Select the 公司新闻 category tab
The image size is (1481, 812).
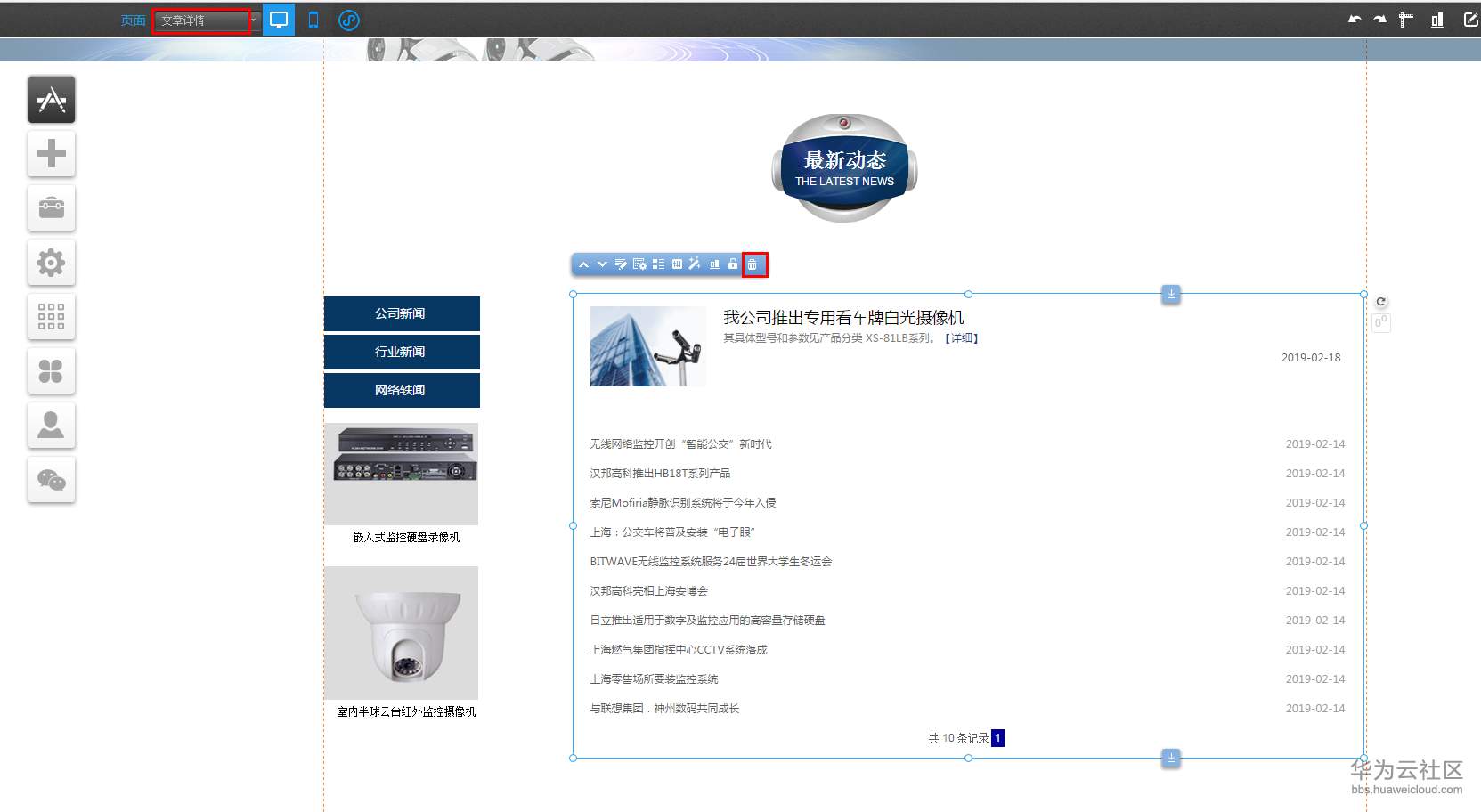click(402, 313)
